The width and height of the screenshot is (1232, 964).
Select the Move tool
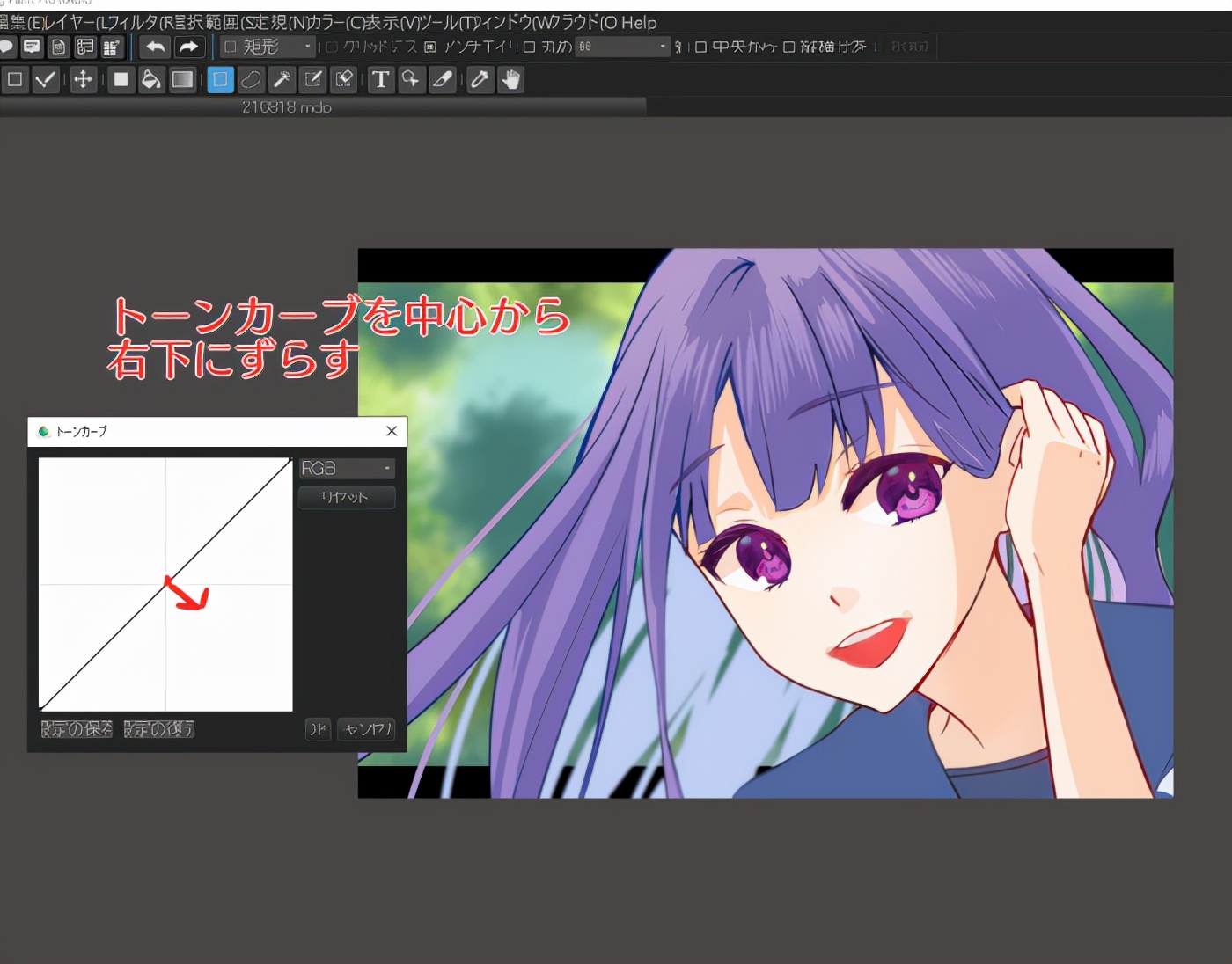tap(83, 80)
